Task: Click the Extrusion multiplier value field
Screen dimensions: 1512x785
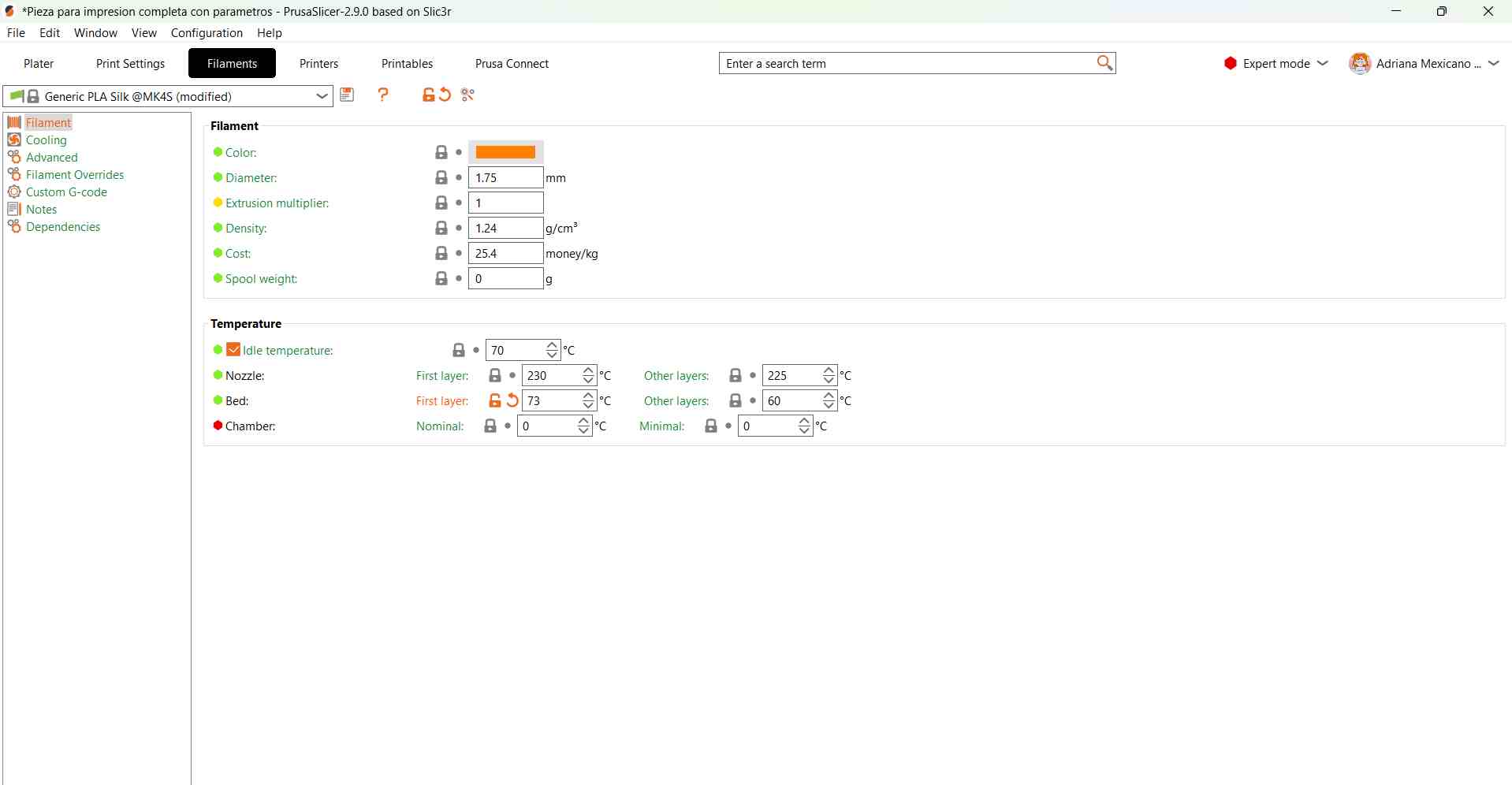Action: point(506,203)
